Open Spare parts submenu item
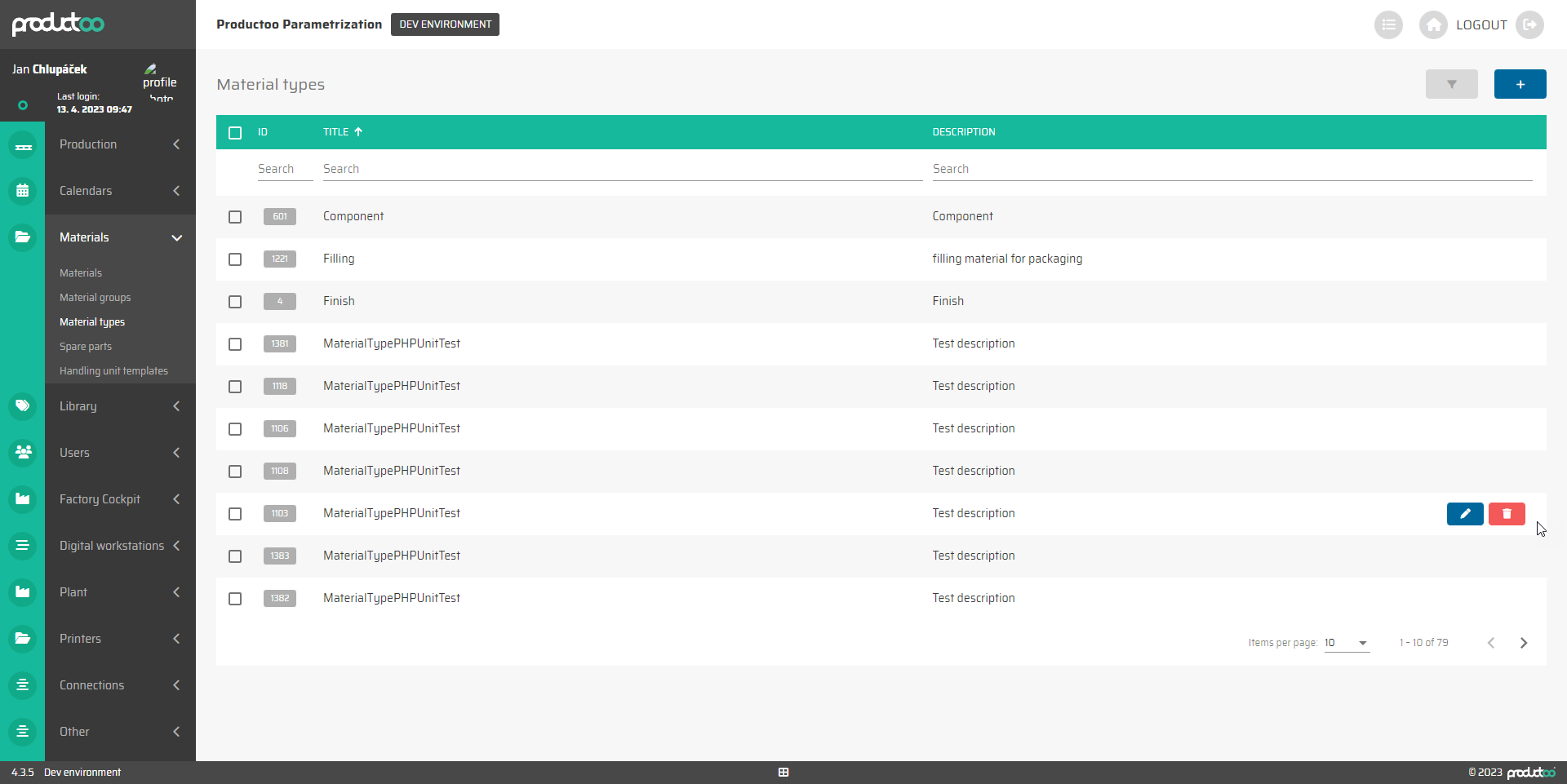1567x784 pixels. click(x=86, y=347)
